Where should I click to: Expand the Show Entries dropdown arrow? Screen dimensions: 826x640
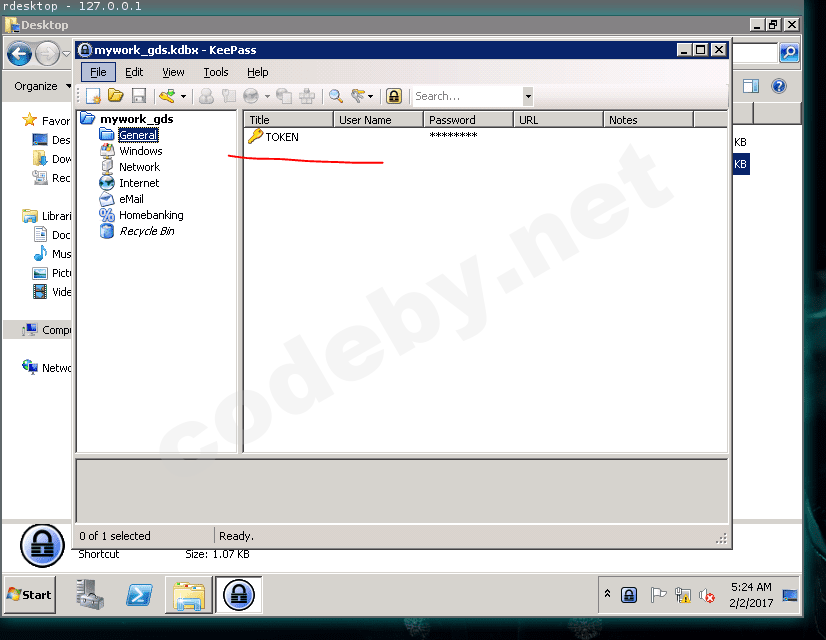click(x=370, y=96)
